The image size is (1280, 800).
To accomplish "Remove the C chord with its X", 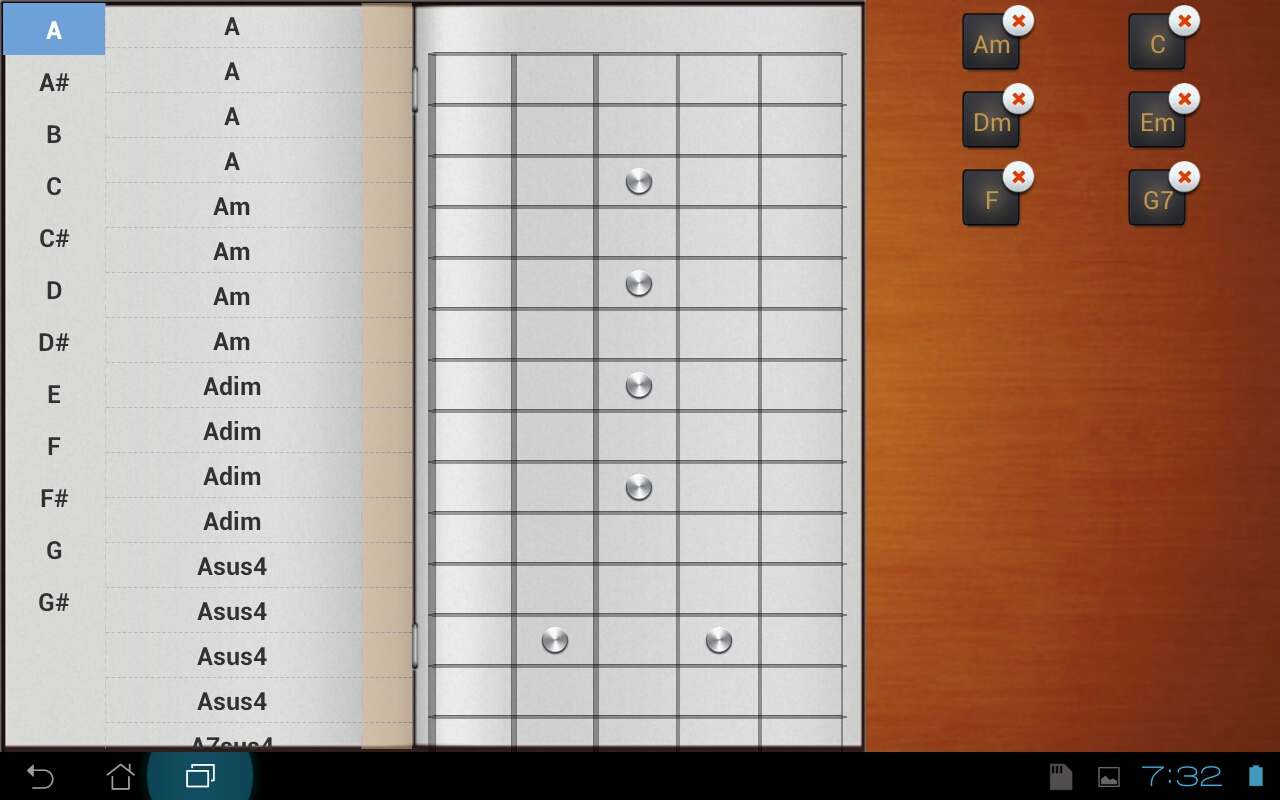I will (1184, 20).
